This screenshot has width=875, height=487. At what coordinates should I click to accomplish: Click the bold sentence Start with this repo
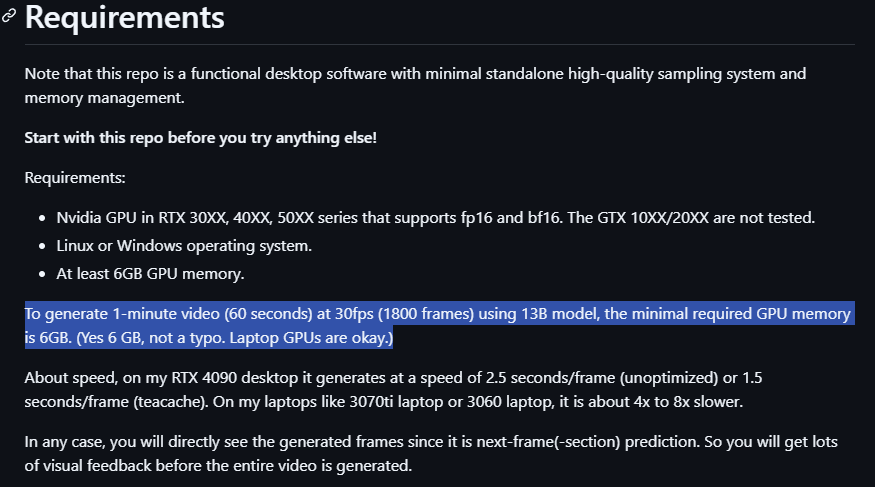(201, 138)
